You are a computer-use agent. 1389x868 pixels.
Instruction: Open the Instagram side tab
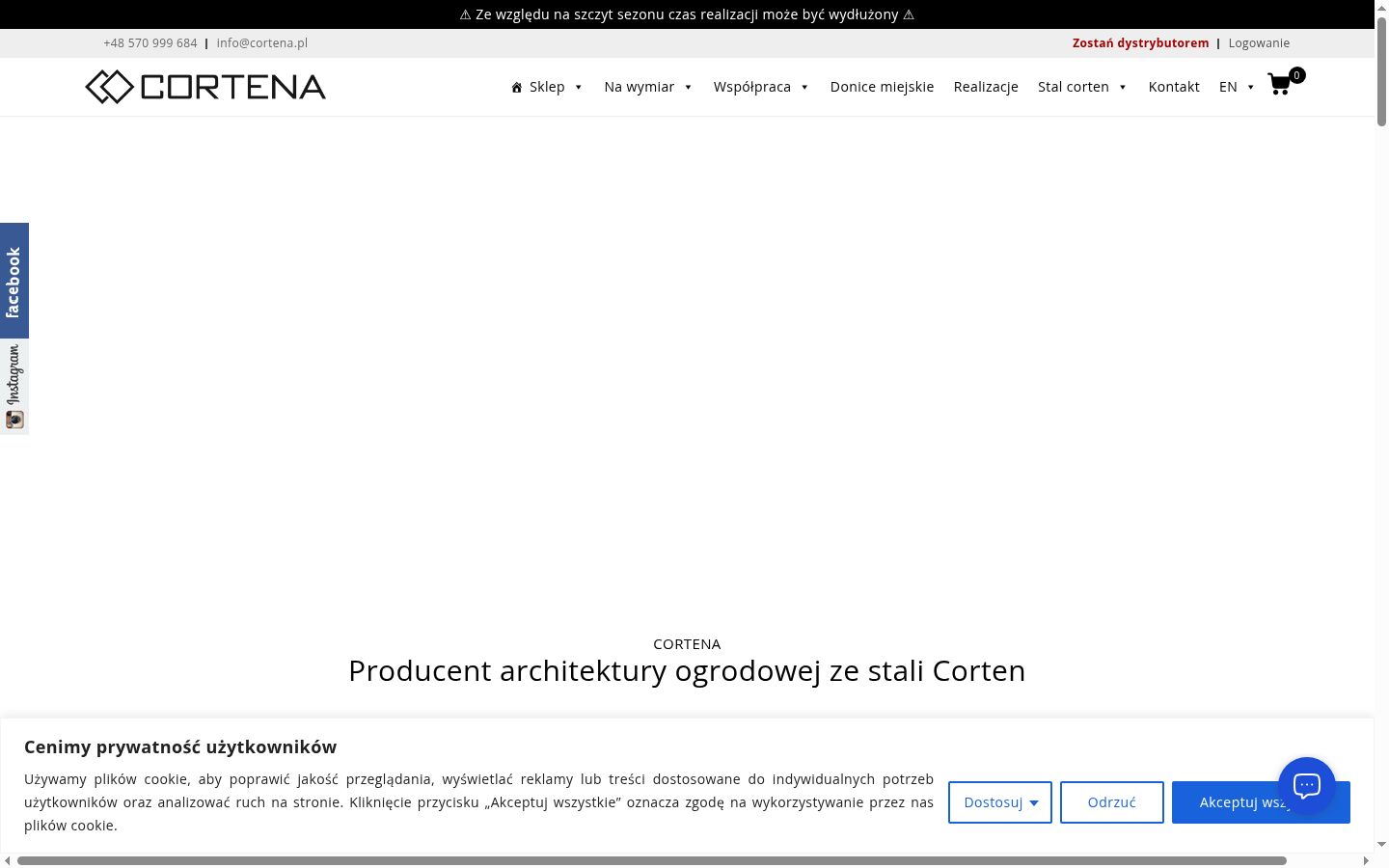(14, 387)
